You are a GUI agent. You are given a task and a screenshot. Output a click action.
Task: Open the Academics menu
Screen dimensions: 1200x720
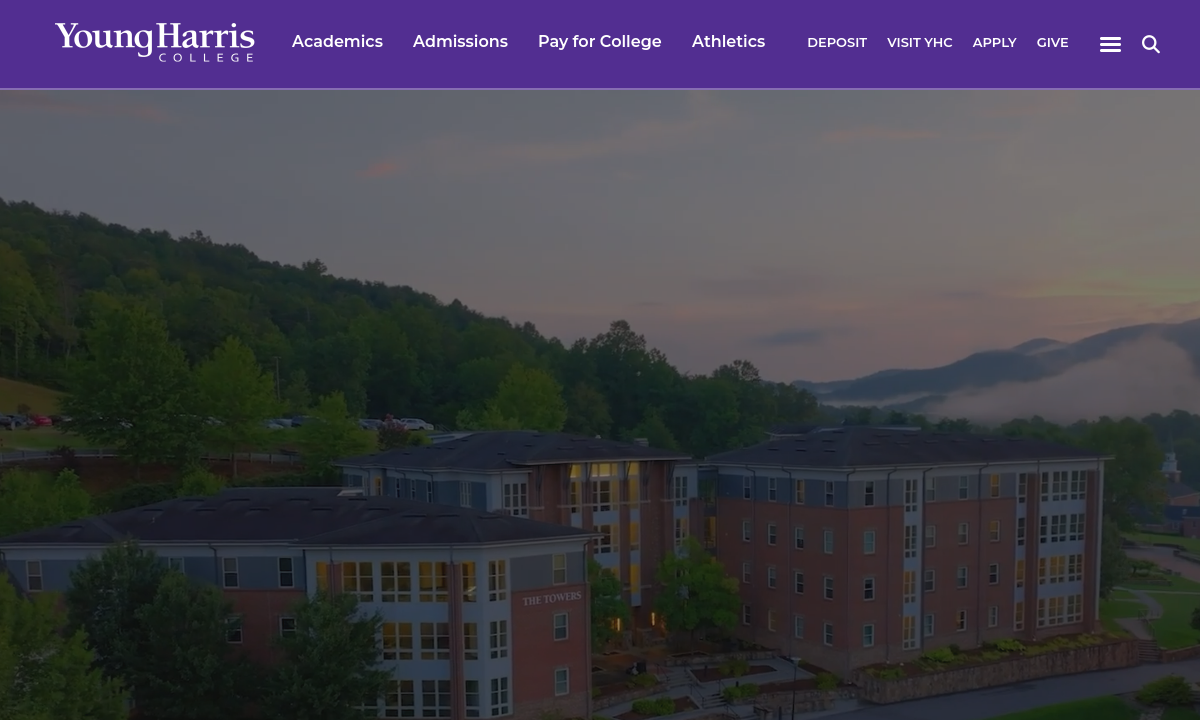pyautogui.click(x=337, y=42)
